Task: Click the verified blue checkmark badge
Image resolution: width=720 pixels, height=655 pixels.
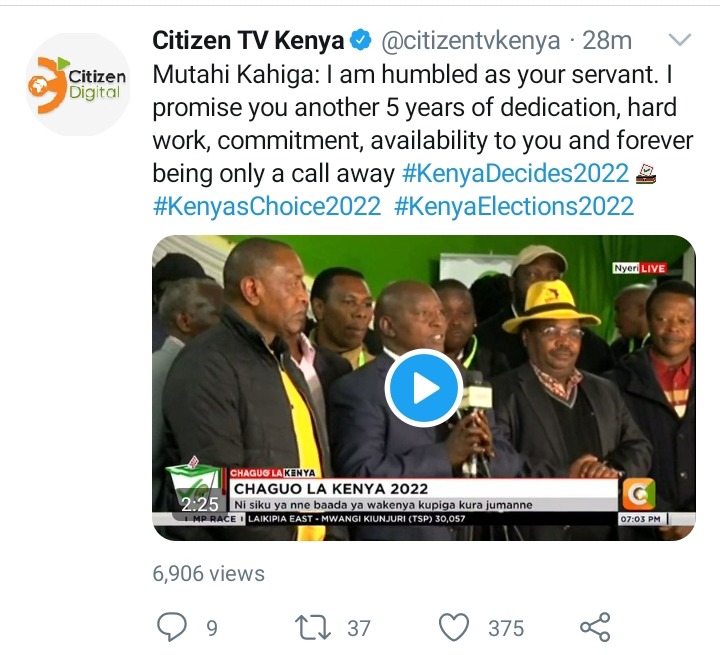Action: click(x=361, y=40)
